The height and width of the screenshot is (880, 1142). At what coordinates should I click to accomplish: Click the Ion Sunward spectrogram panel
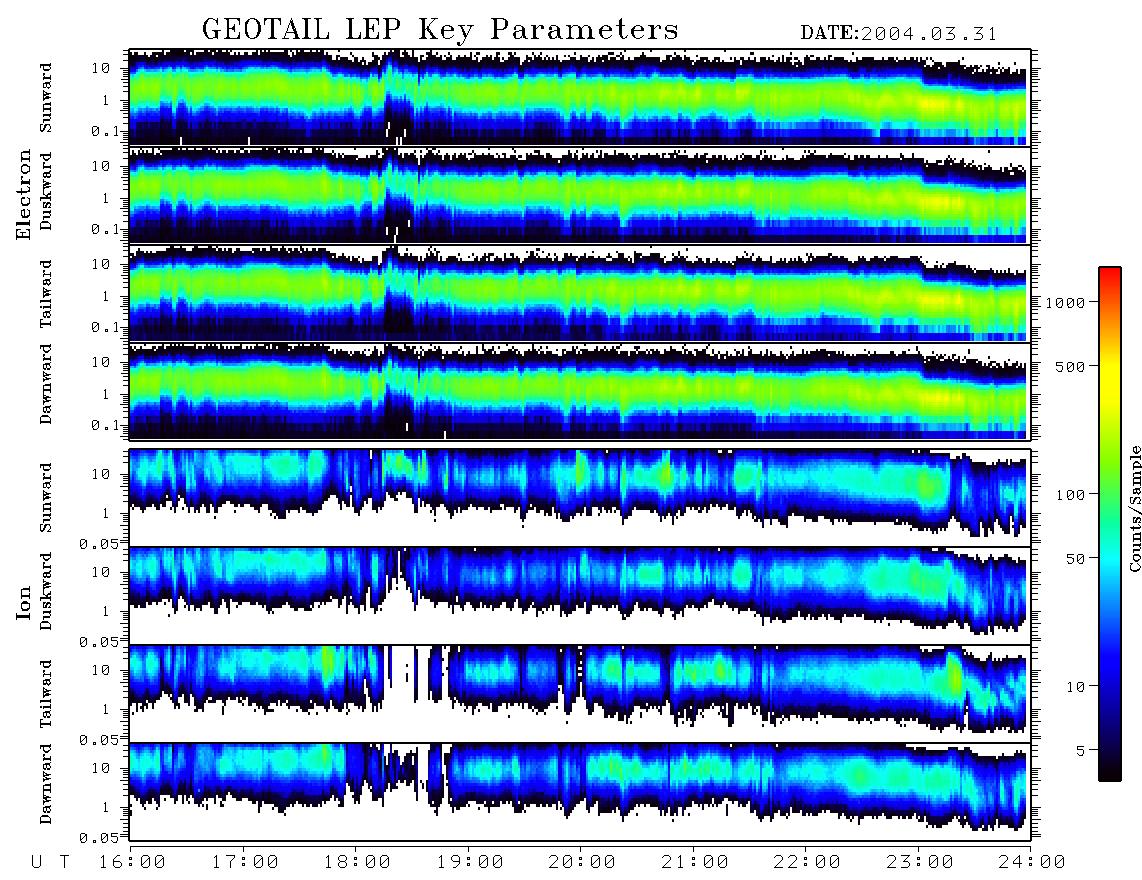coord(580,497)
